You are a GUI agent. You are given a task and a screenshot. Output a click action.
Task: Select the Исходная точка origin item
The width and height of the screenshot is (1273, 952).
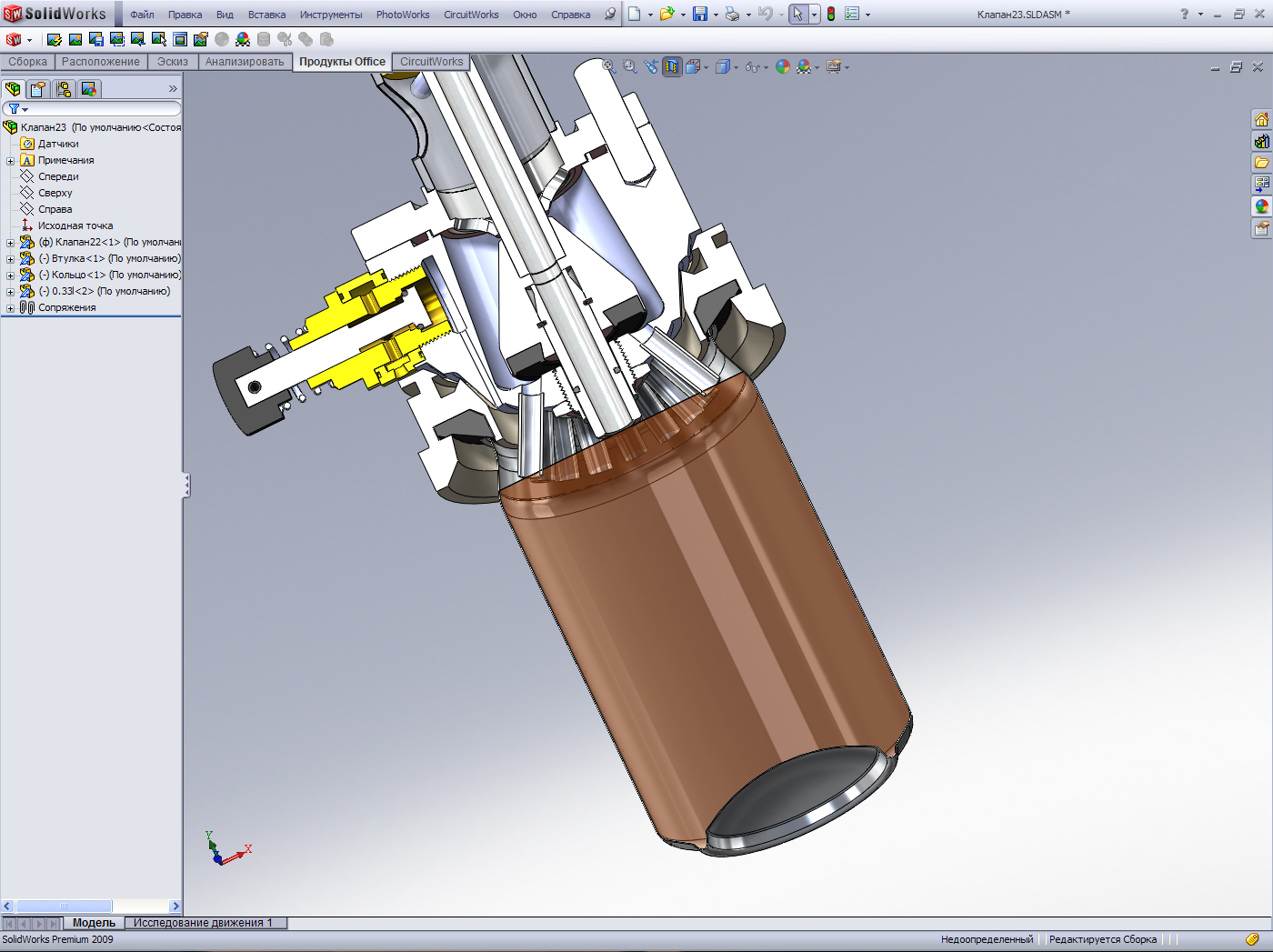[75, 225]
